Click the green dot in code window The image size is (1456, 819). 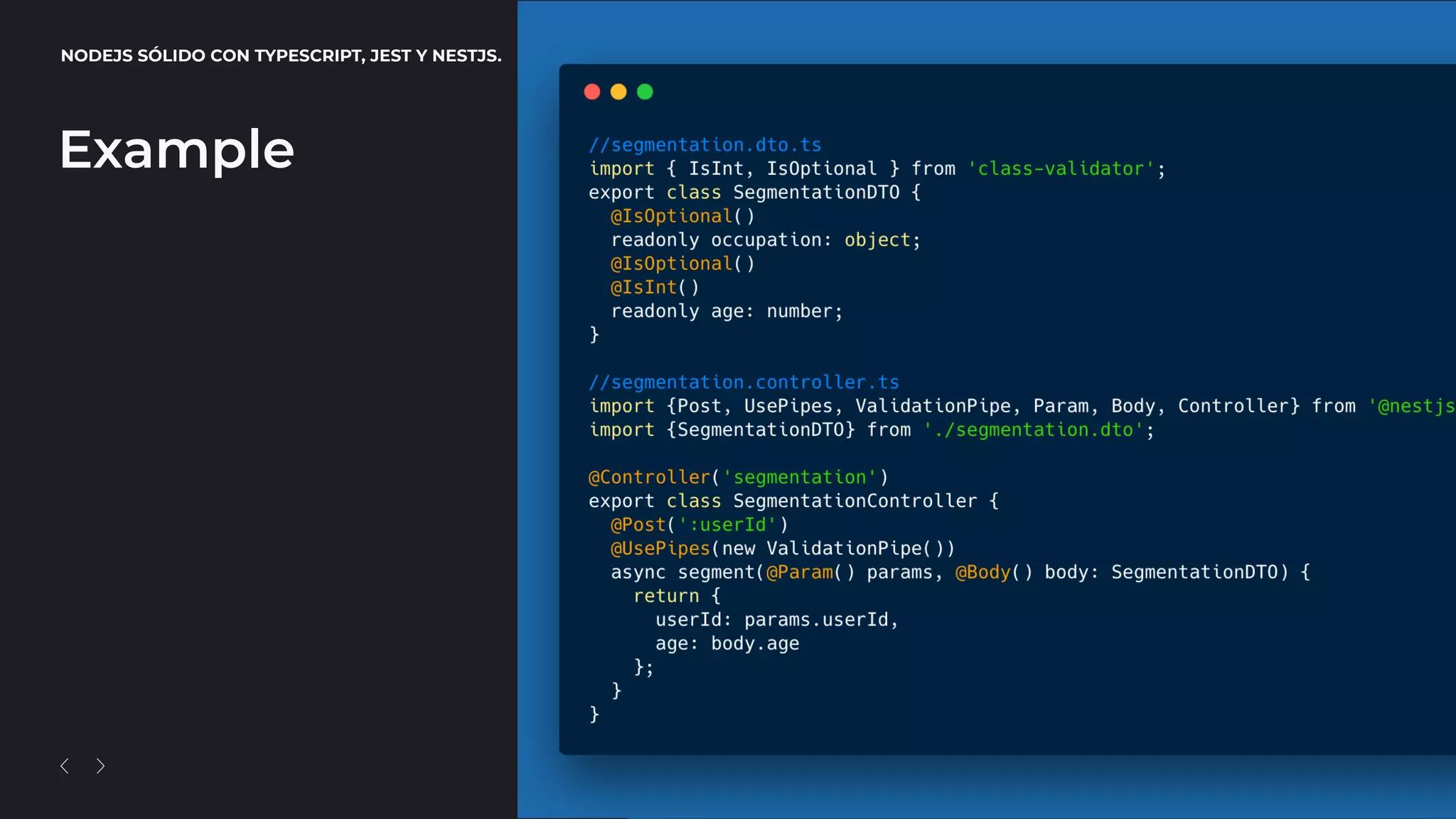click(645, 92)
